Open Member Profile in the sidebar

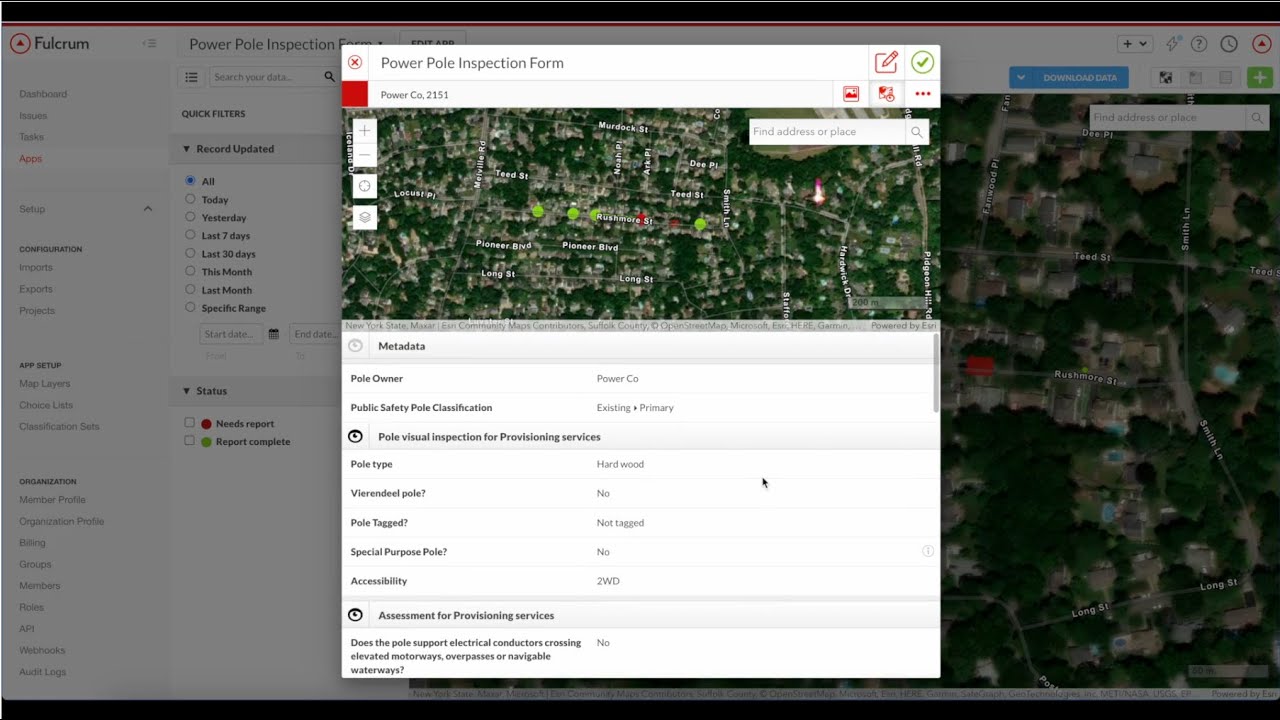click(52, 500)
